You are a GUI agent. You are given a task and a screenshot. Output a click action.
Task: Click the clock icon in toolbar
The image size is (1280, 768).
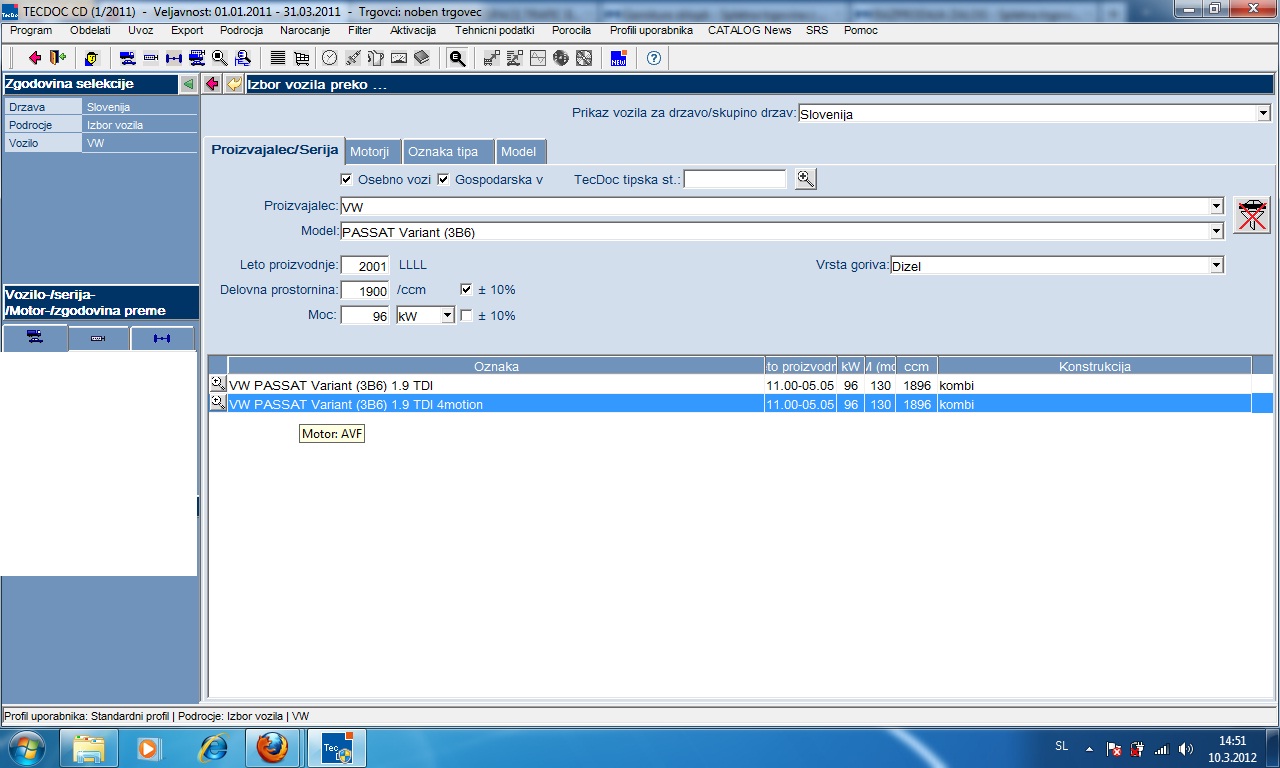click(x=329, y=58)
